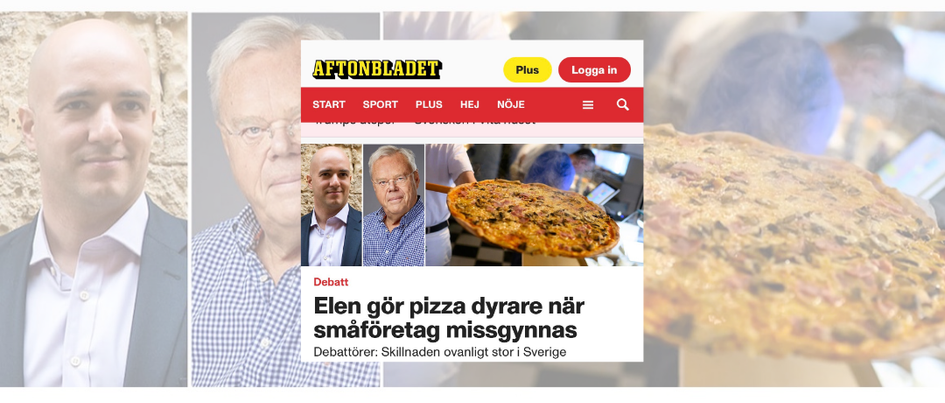Click the yellow Plus button
This screenshot has width=945, height=403.
(527, 70)
